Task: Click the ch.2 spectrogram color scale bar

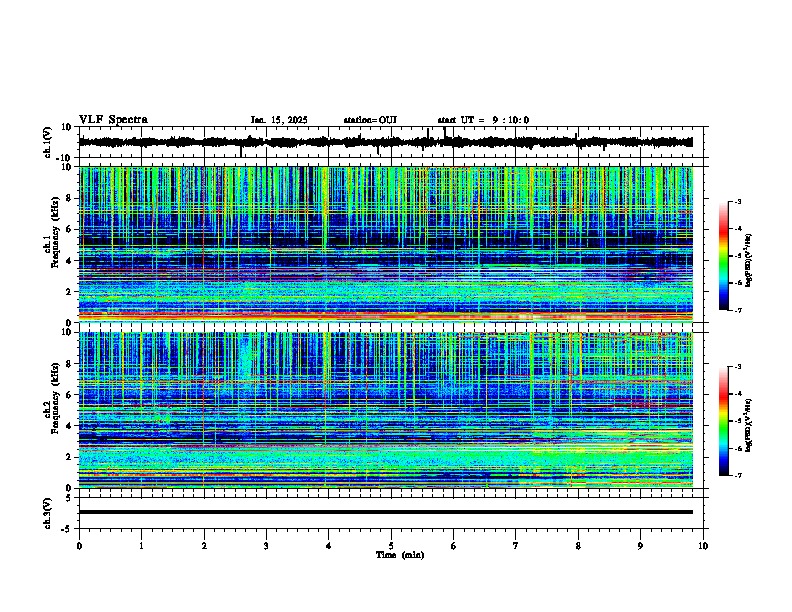Action: point(723,421)
